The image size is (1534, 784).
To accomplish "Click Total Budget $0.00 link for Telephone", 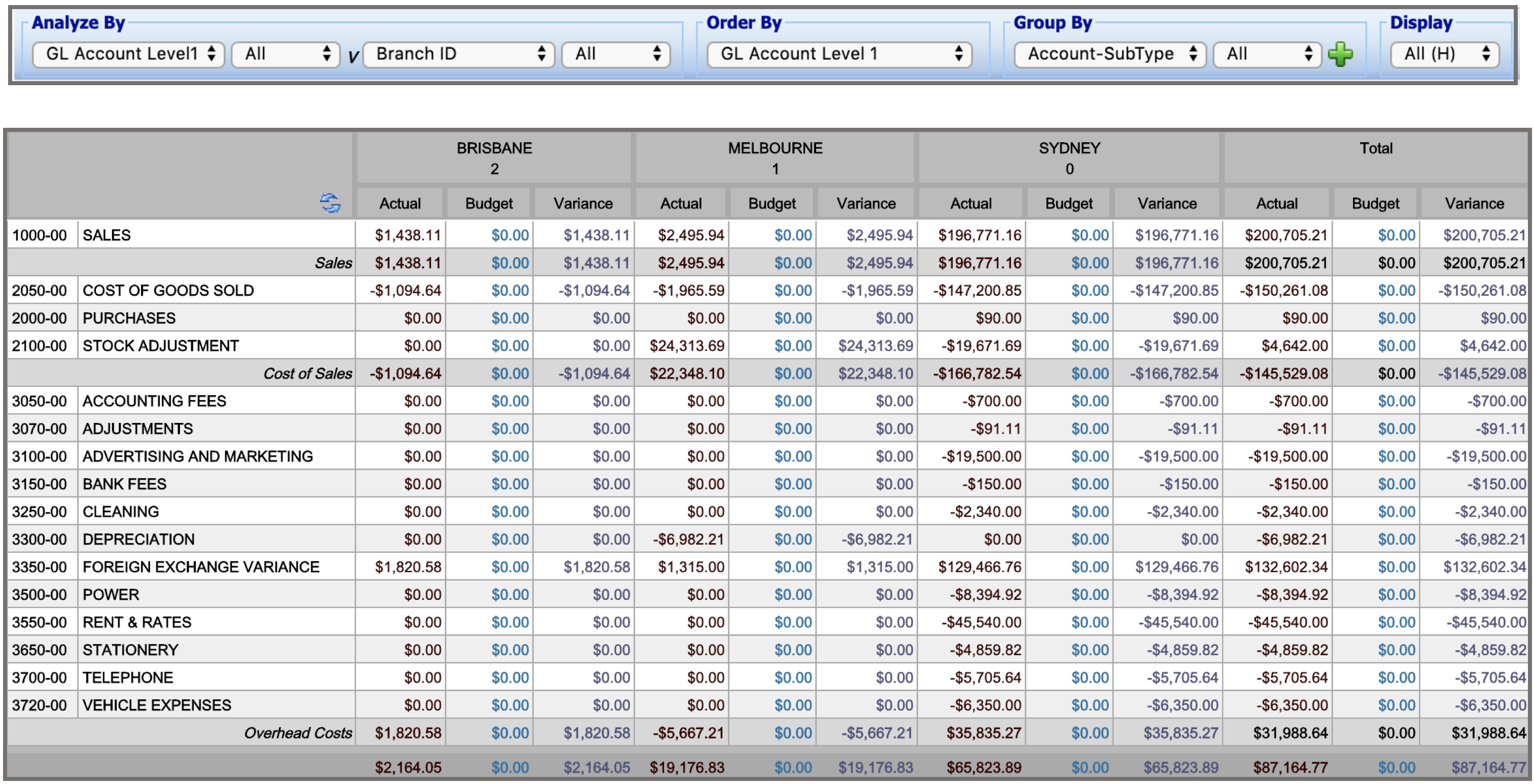I will 1397,678.
